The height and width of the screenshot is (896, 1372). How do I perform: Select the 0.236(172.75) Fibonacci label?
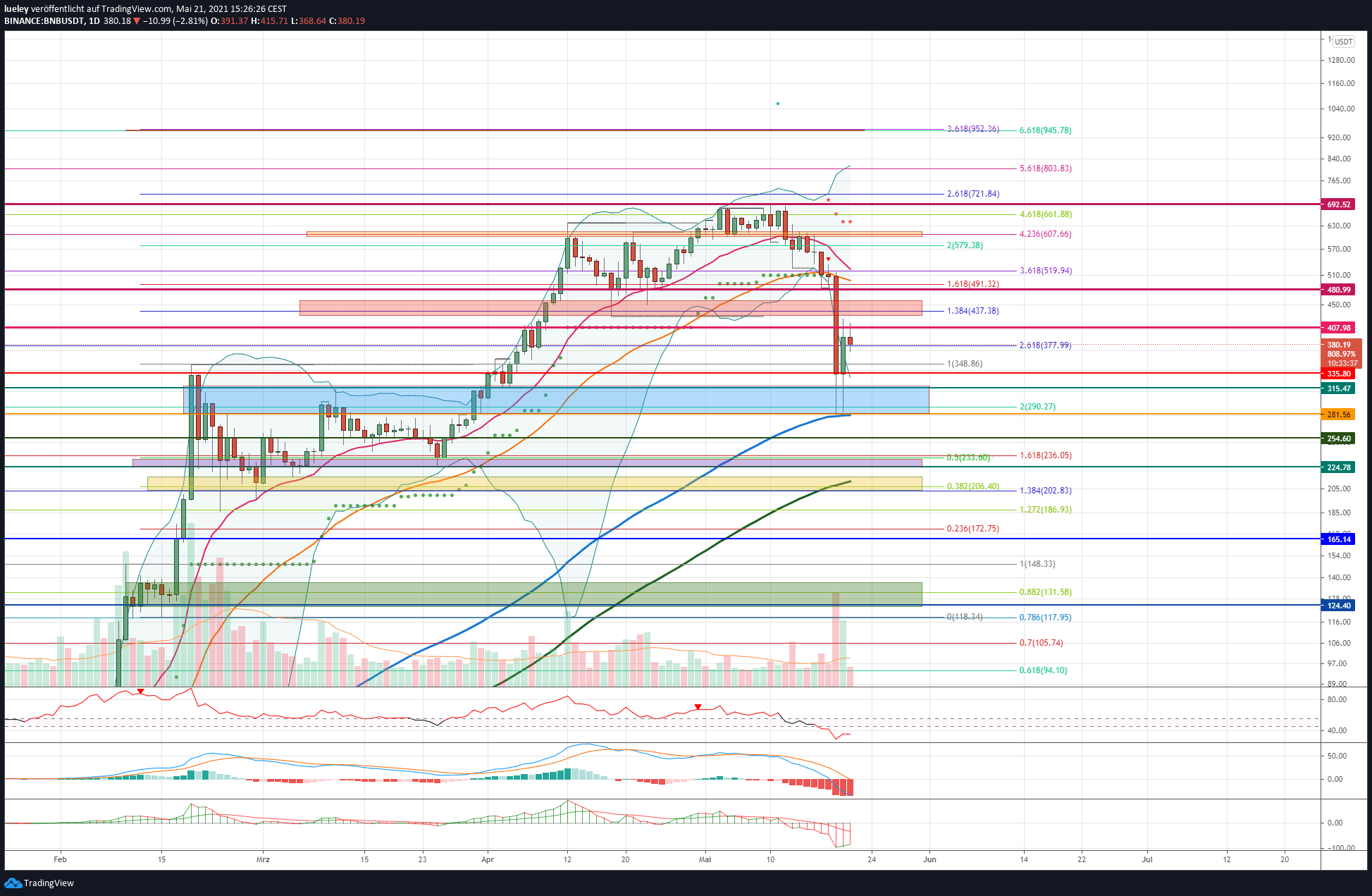(x=972, y=529)
